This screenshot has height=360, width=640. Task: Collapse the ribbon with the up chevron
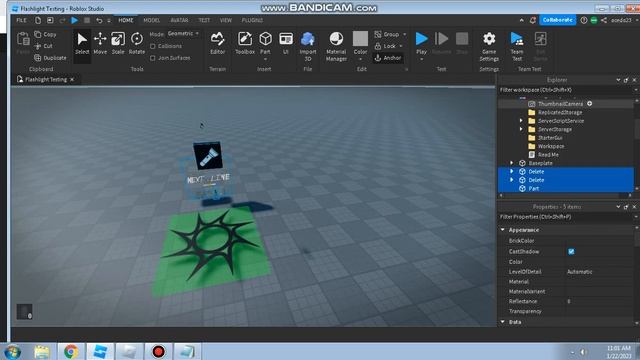tap(521, 20)
